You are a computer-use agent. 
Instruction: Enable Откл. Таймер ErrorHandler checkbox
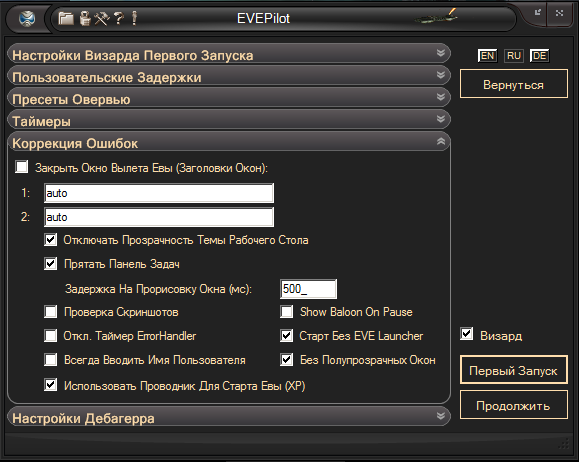[51, 336]
